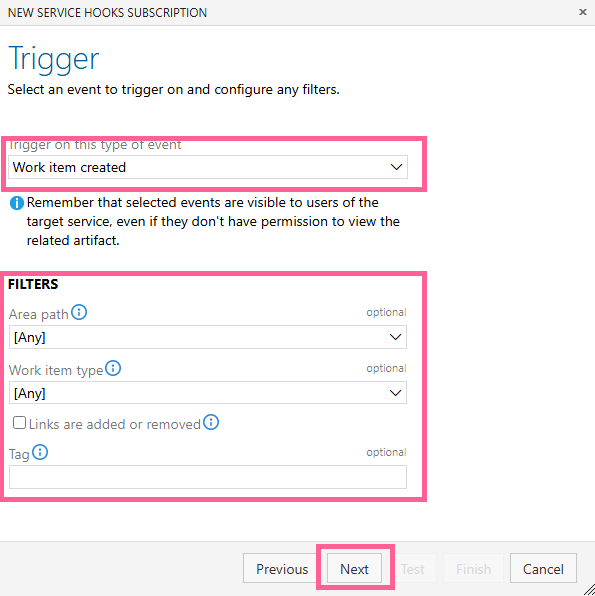
Task: Go to the Next step
Action: tap(354, 569)
